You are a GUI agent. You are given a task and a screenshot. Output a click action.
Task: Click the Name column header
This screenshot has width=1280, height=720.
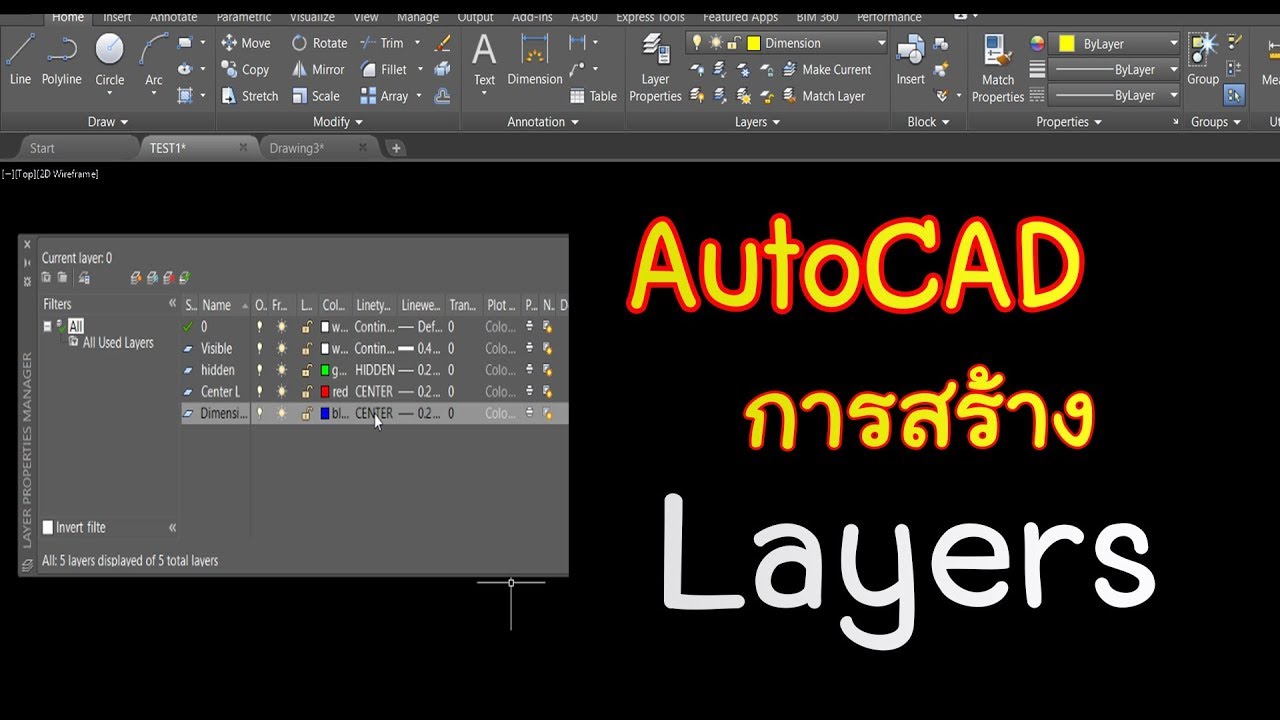(217, 305)
